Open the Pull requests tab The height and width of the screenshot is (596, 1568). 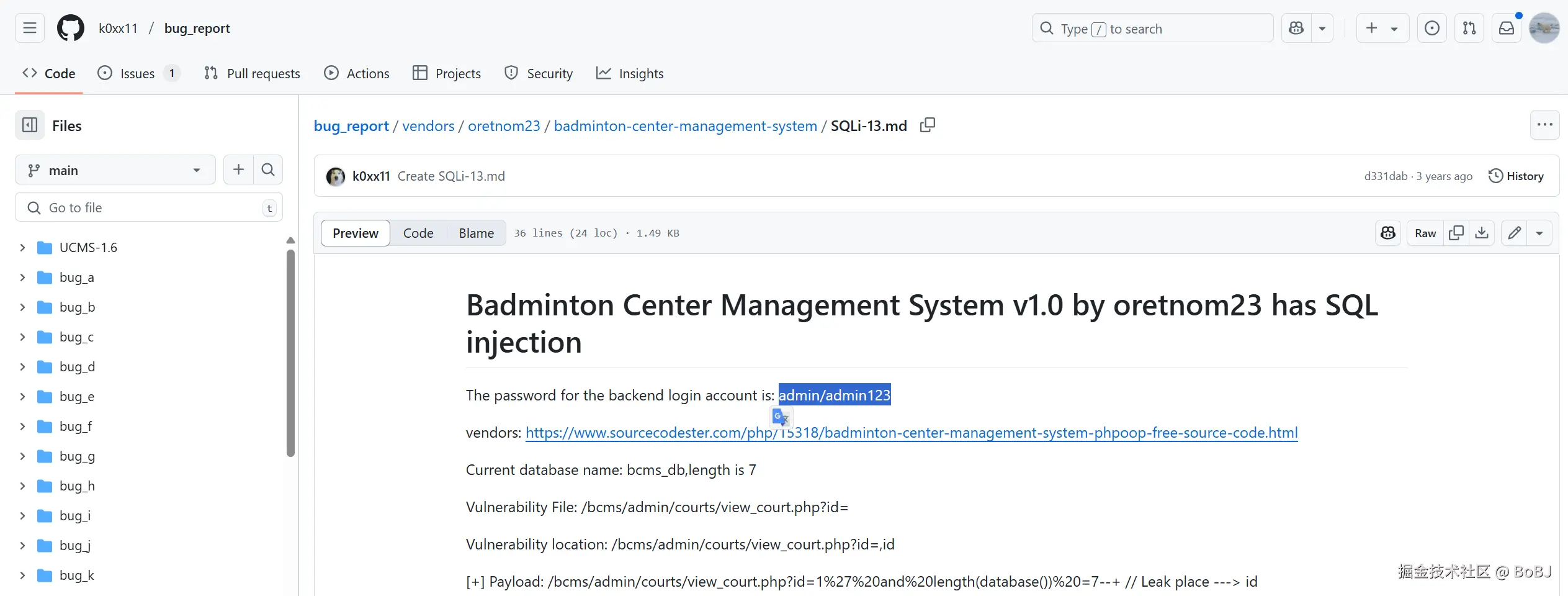(252, 73)
